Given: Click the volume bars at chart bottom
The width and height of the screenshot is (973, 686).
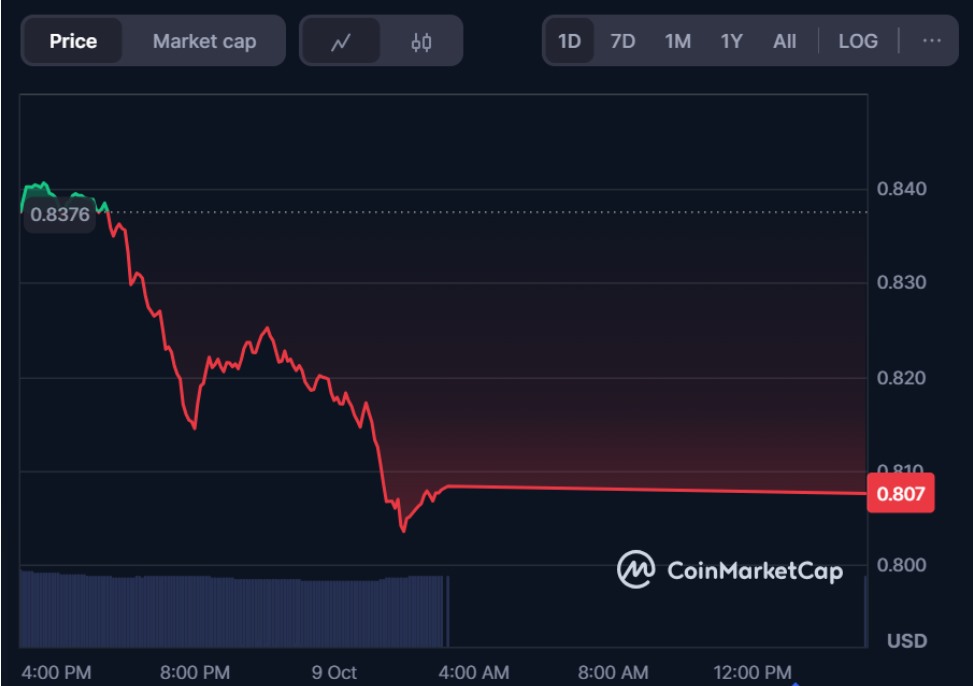Looking at the screenshot, I should point(230,610).
